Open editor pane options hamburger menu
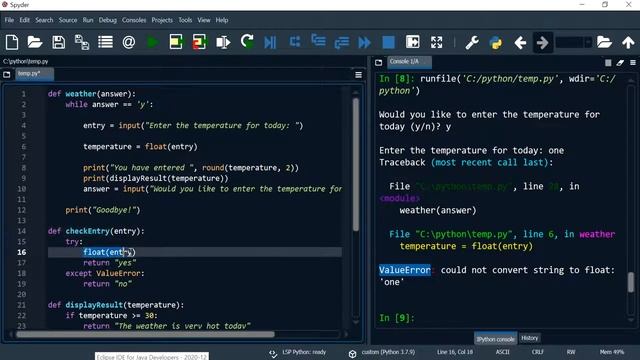Viewport: 640px width, 360px height. coord(358,75)
